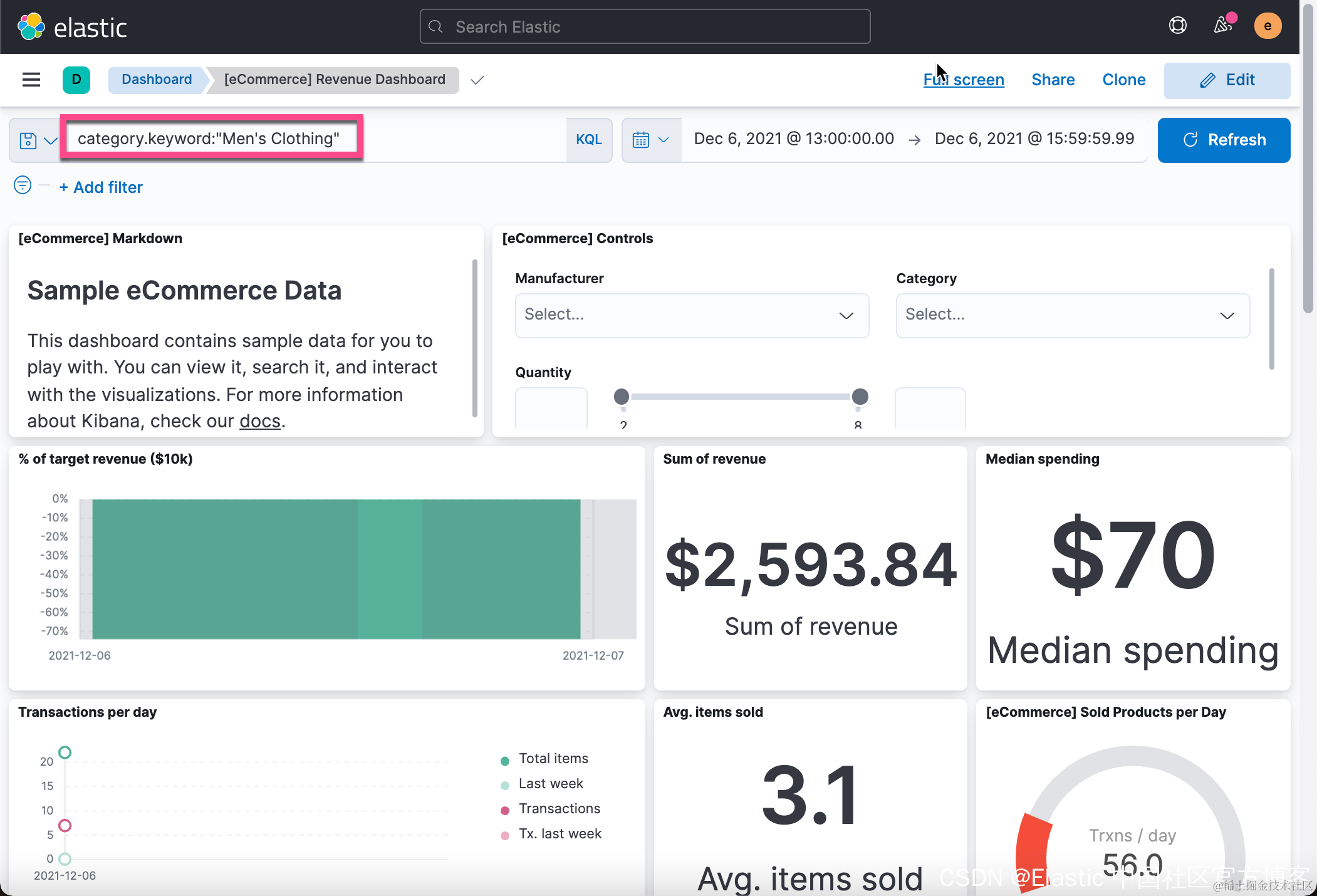This screenshot has width=1317, height=896.
Task: Open the docs link in Markdown
Action: coord(259,421)
